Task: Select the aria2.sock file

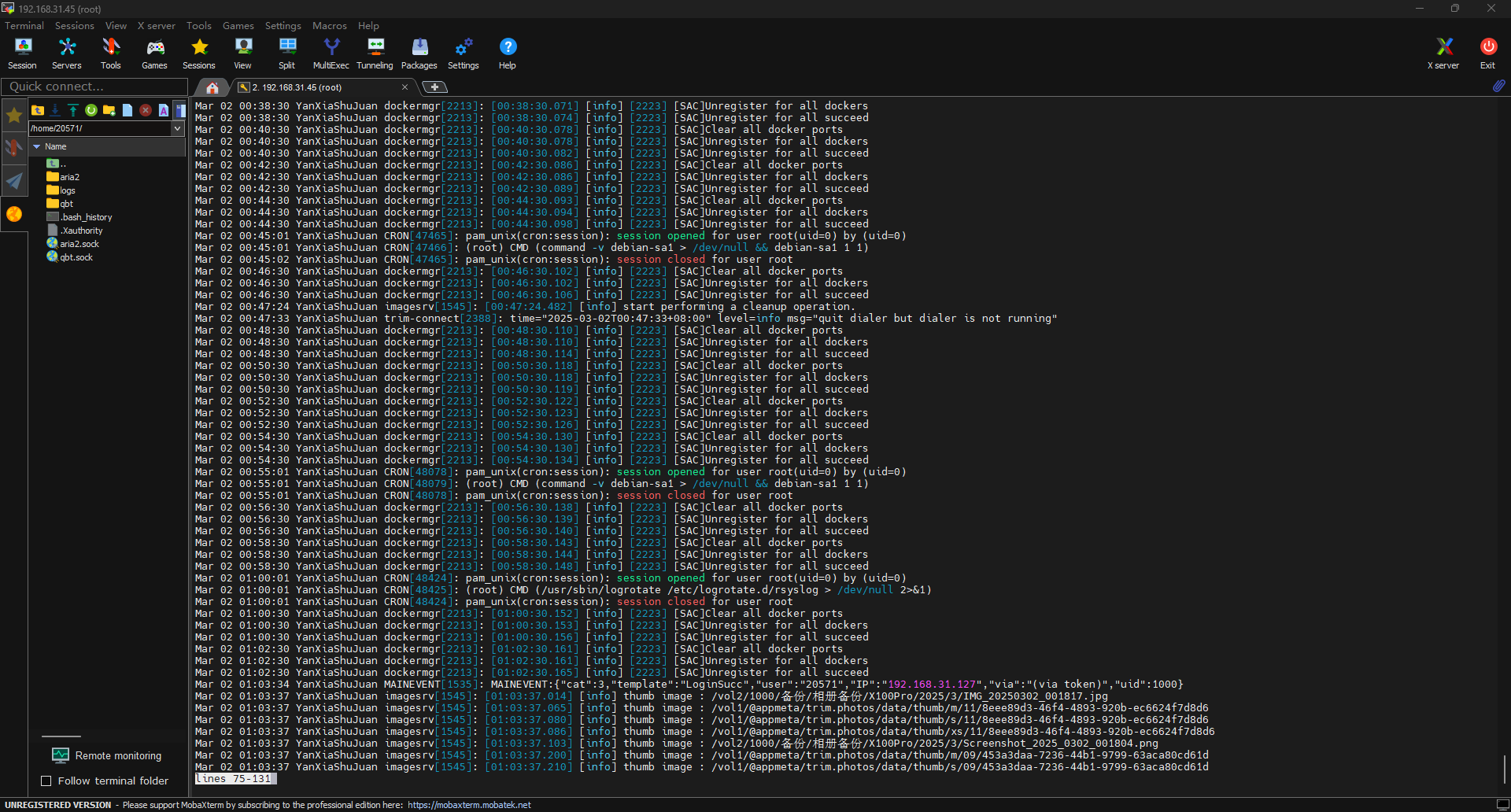Action: tap(73, 244)
